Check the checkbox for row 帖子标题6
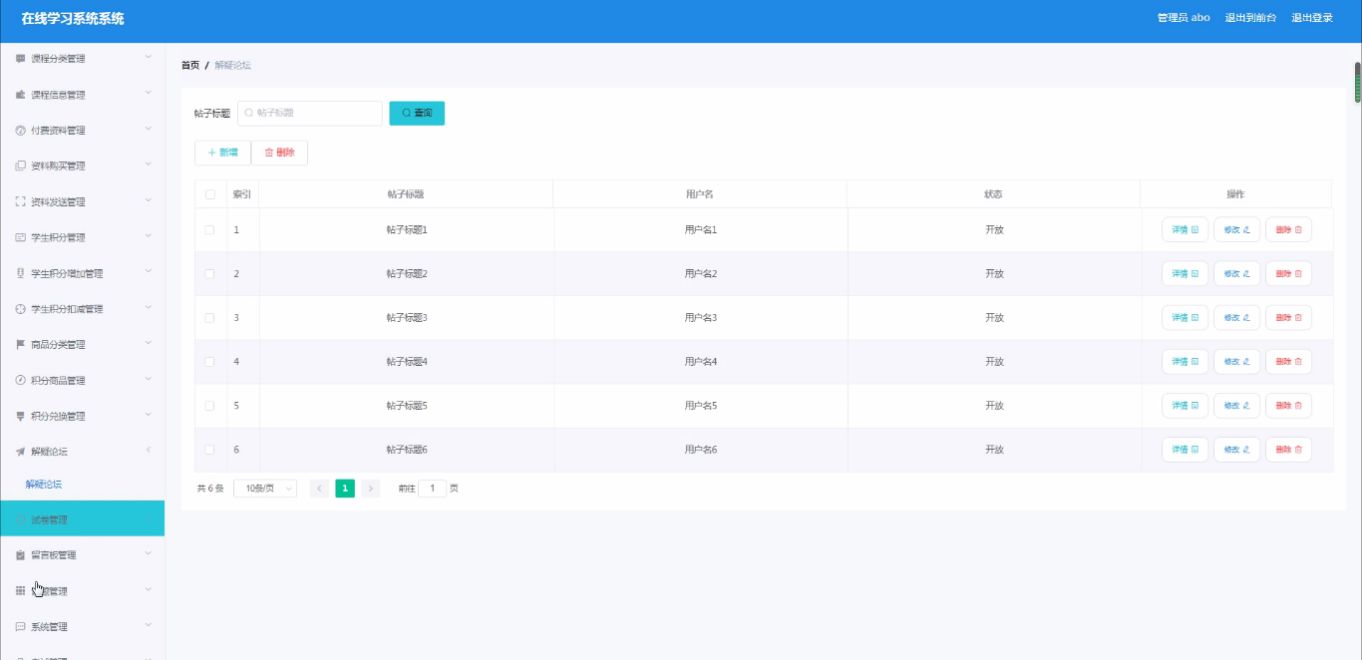Screen dimensions: 1362x660 click(210, 450)
